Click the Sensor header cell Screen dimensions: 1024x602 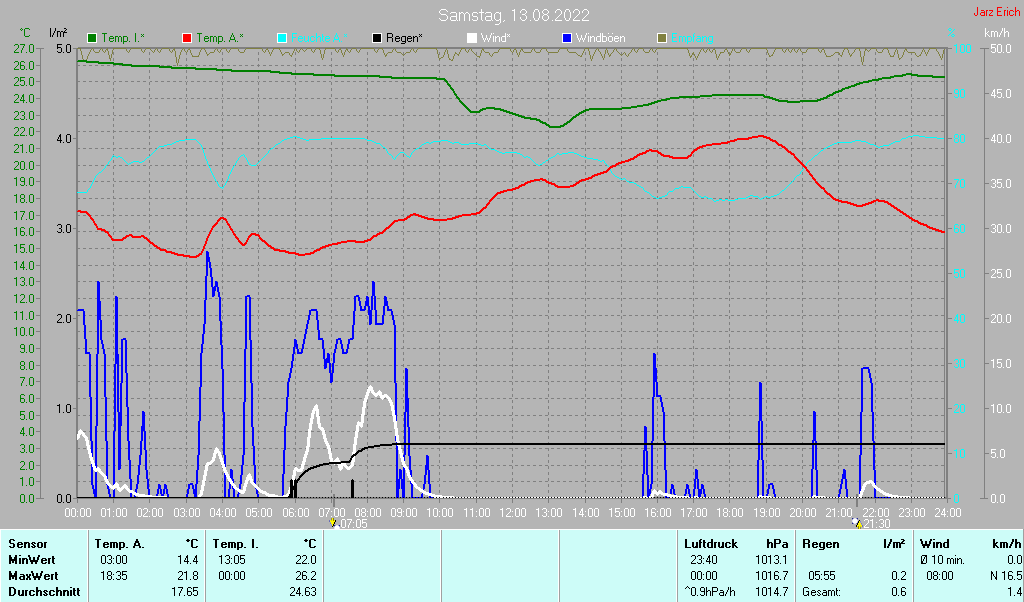point(28,543)
